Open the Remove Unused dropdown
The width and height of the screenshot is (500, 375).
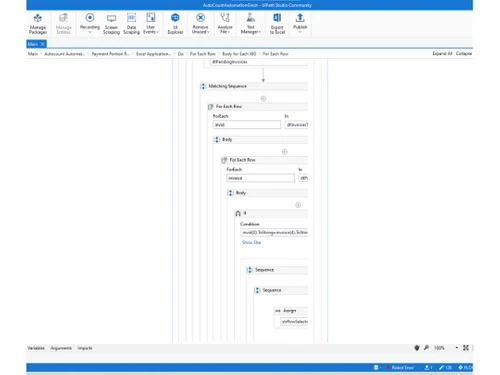[200, 24]
